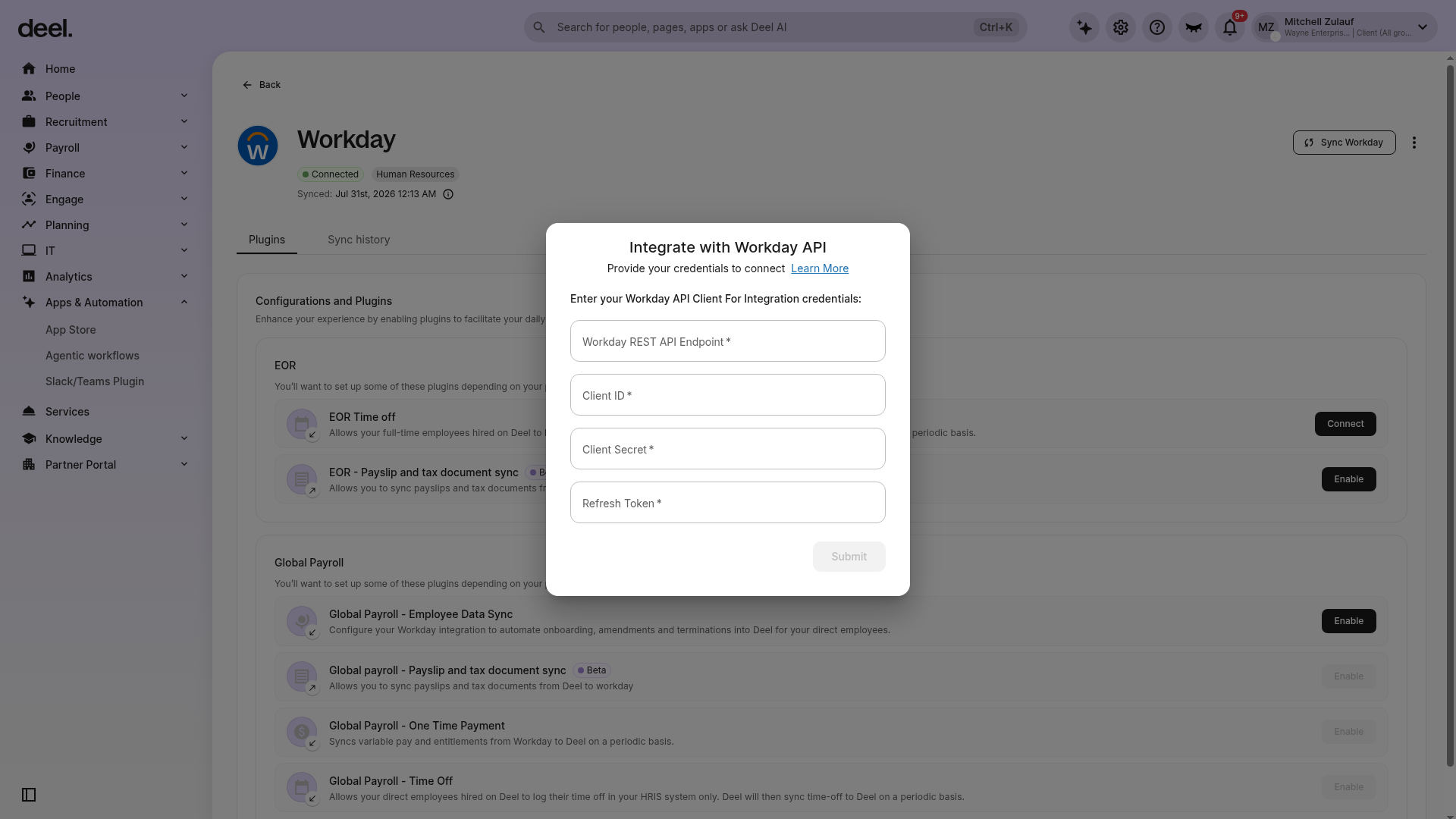Switch to the Sync history tab
The width and height of the screenshot is (1456, 819).
tap(359, 240)
